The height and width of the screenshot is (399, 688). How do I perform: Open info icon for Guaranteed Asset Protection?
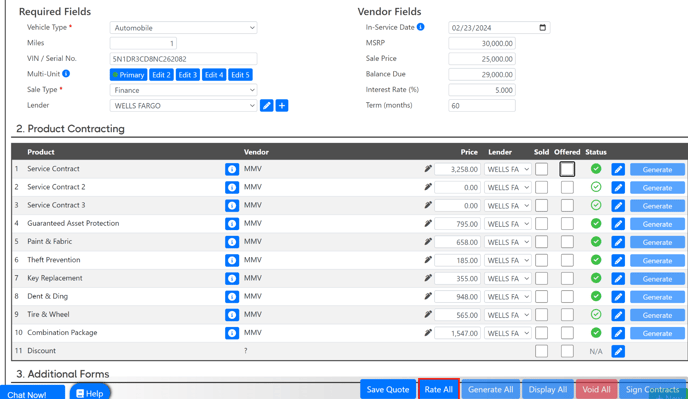(232, 224)
